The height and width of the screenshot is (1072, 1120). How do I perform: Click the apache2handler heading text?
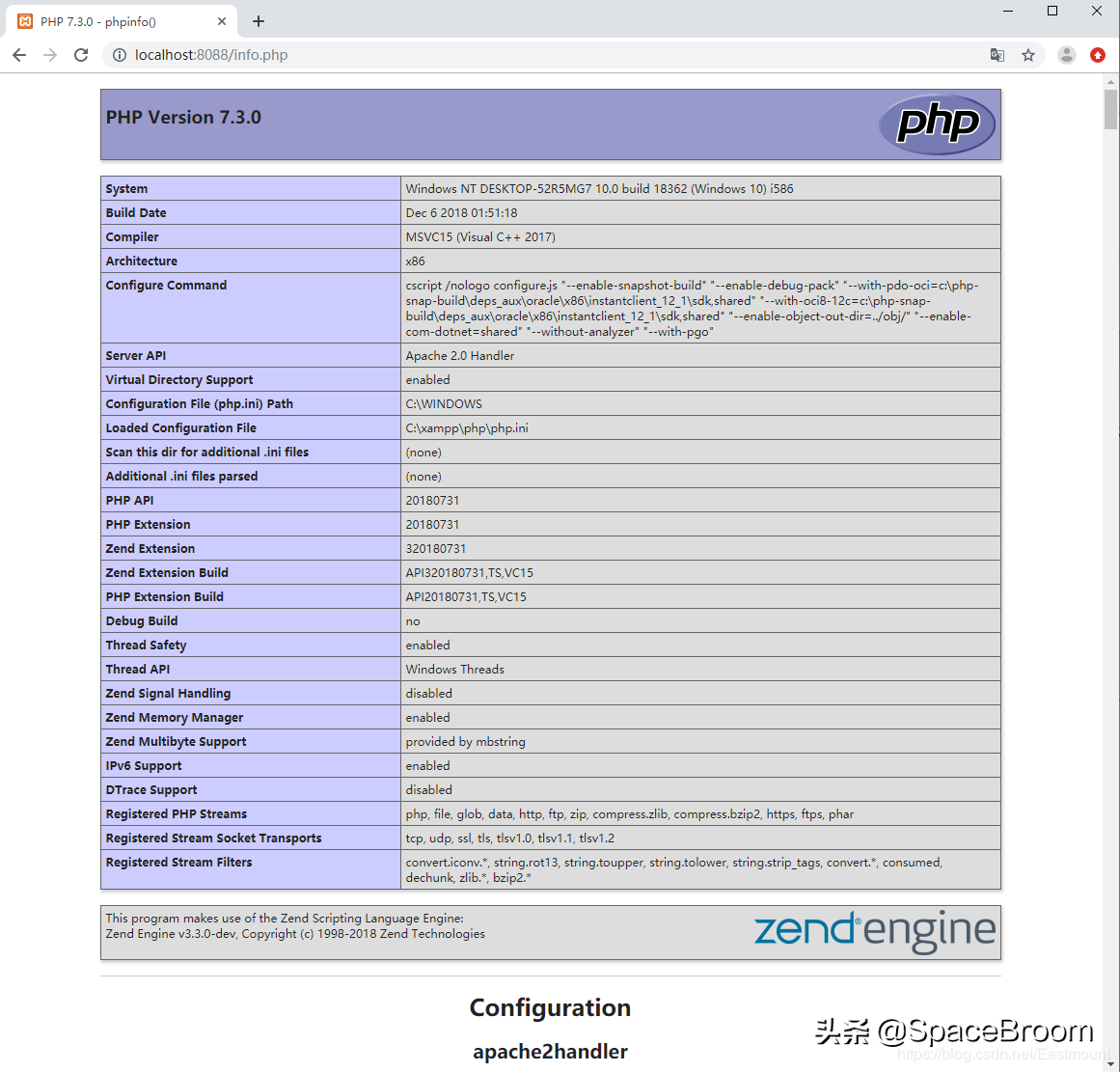tap(550, 1052)
